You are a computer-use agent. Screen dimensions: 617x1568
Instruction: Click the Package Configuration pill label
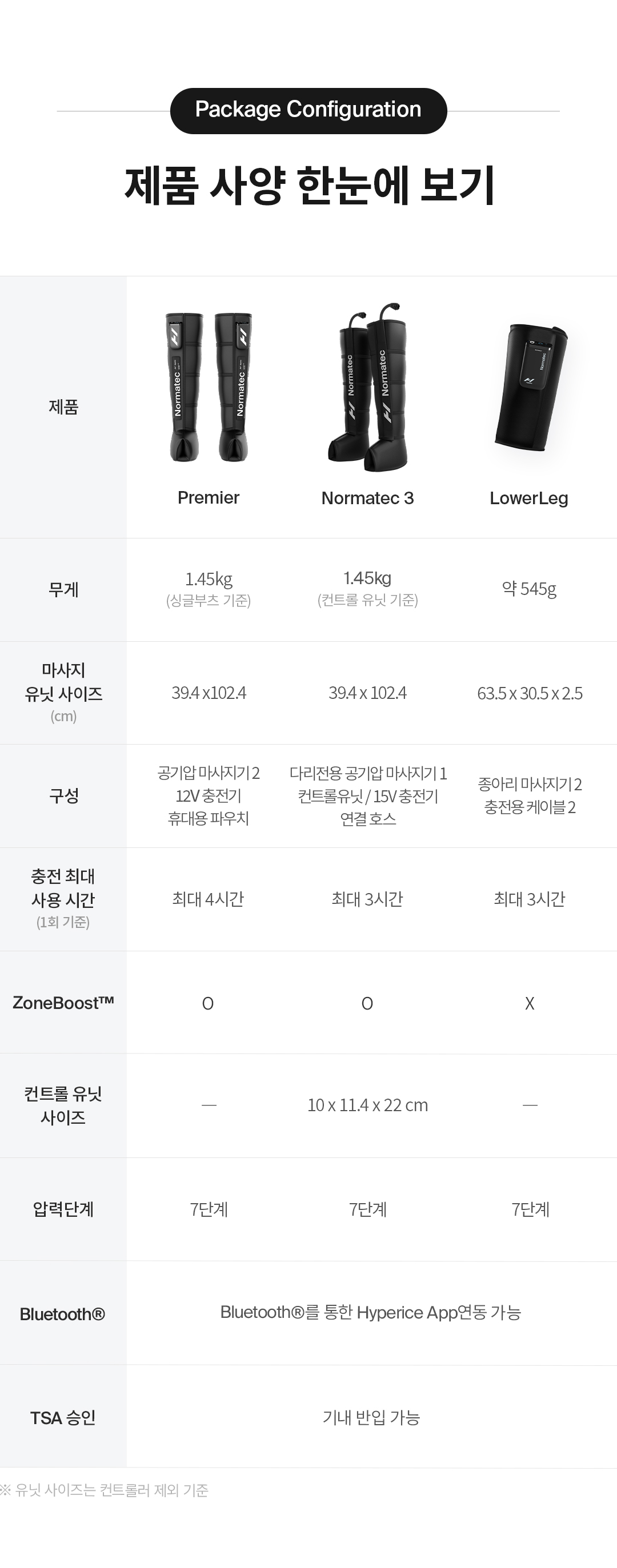pyautogui.click(x=308, y=110)
